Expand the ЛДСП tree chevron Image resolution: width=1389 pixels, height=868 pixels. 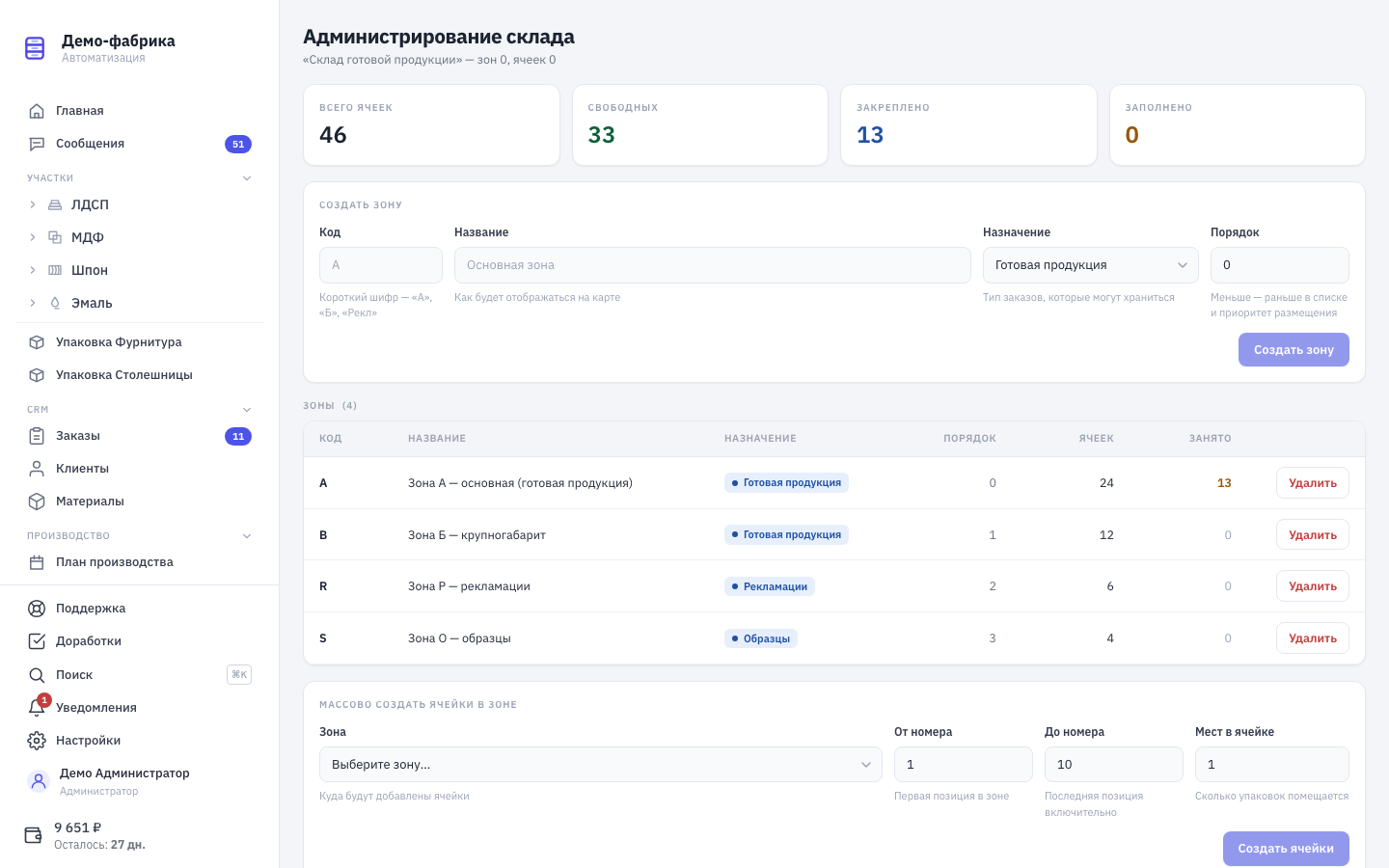pos(33,204)
